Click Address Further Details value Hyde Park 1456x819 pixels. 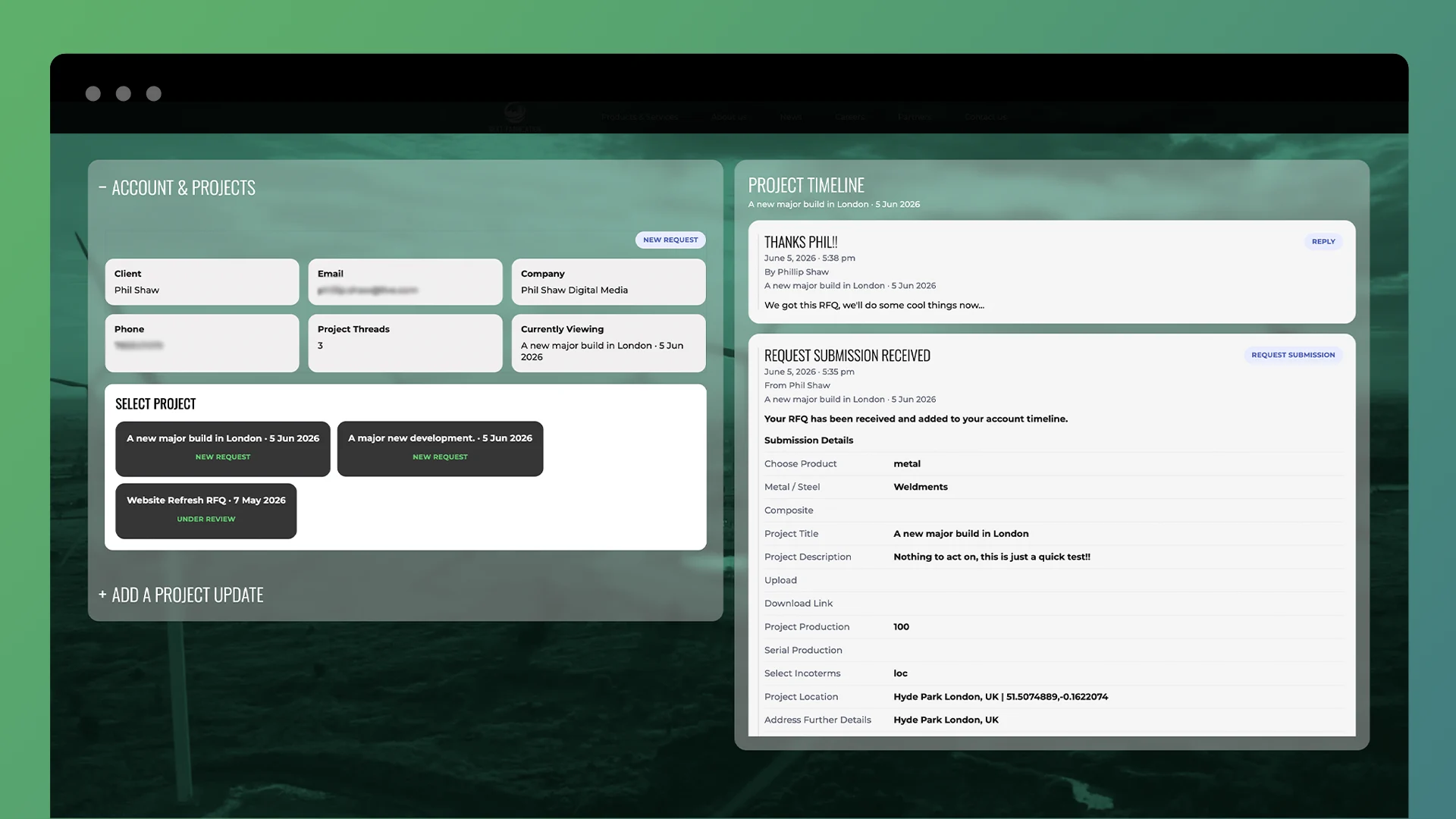pyautogui.click(x=946, y=720)
